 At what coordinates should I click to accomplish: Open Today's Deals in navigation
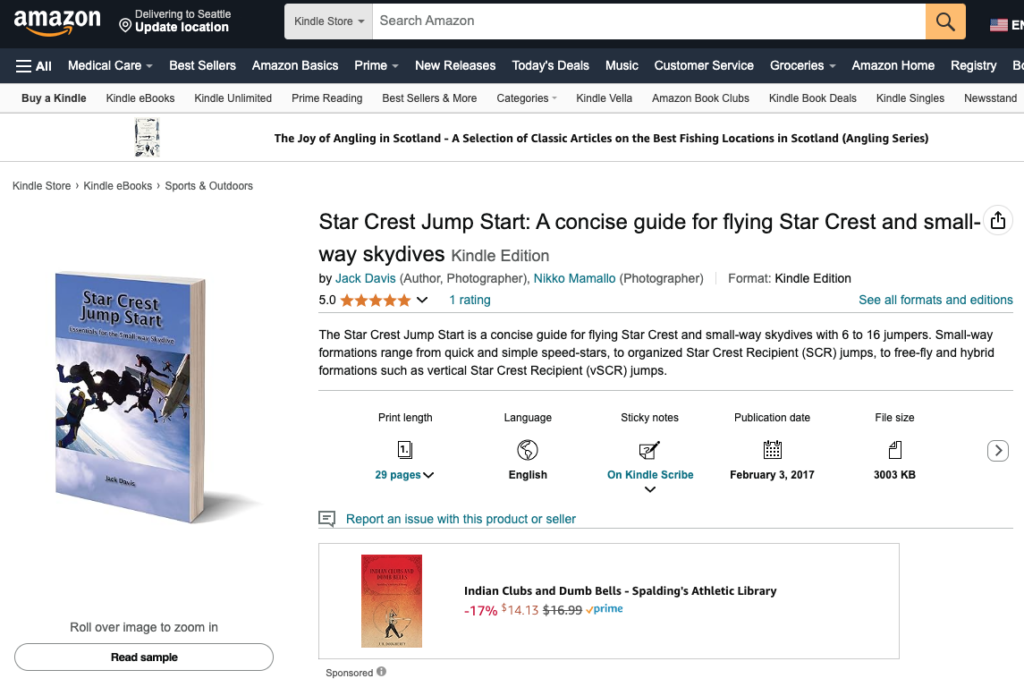[x=550, y=66]
